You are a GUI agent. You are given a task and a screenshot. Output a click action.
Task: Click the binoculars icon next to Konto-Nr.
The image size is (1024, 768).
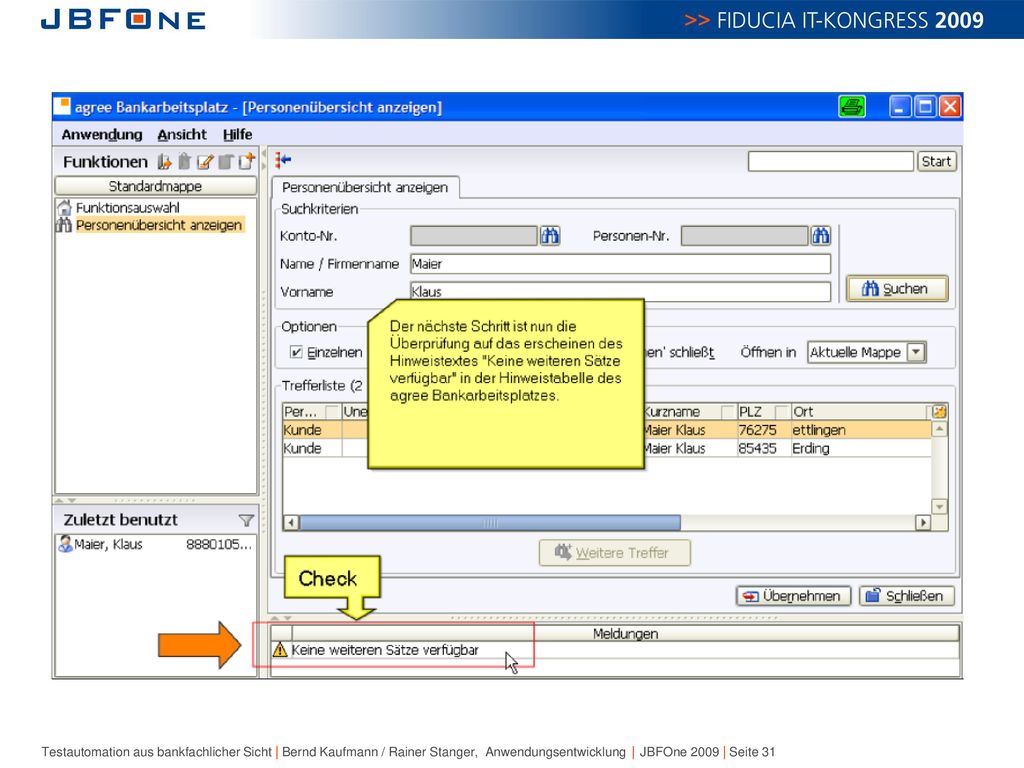point(550,236)
